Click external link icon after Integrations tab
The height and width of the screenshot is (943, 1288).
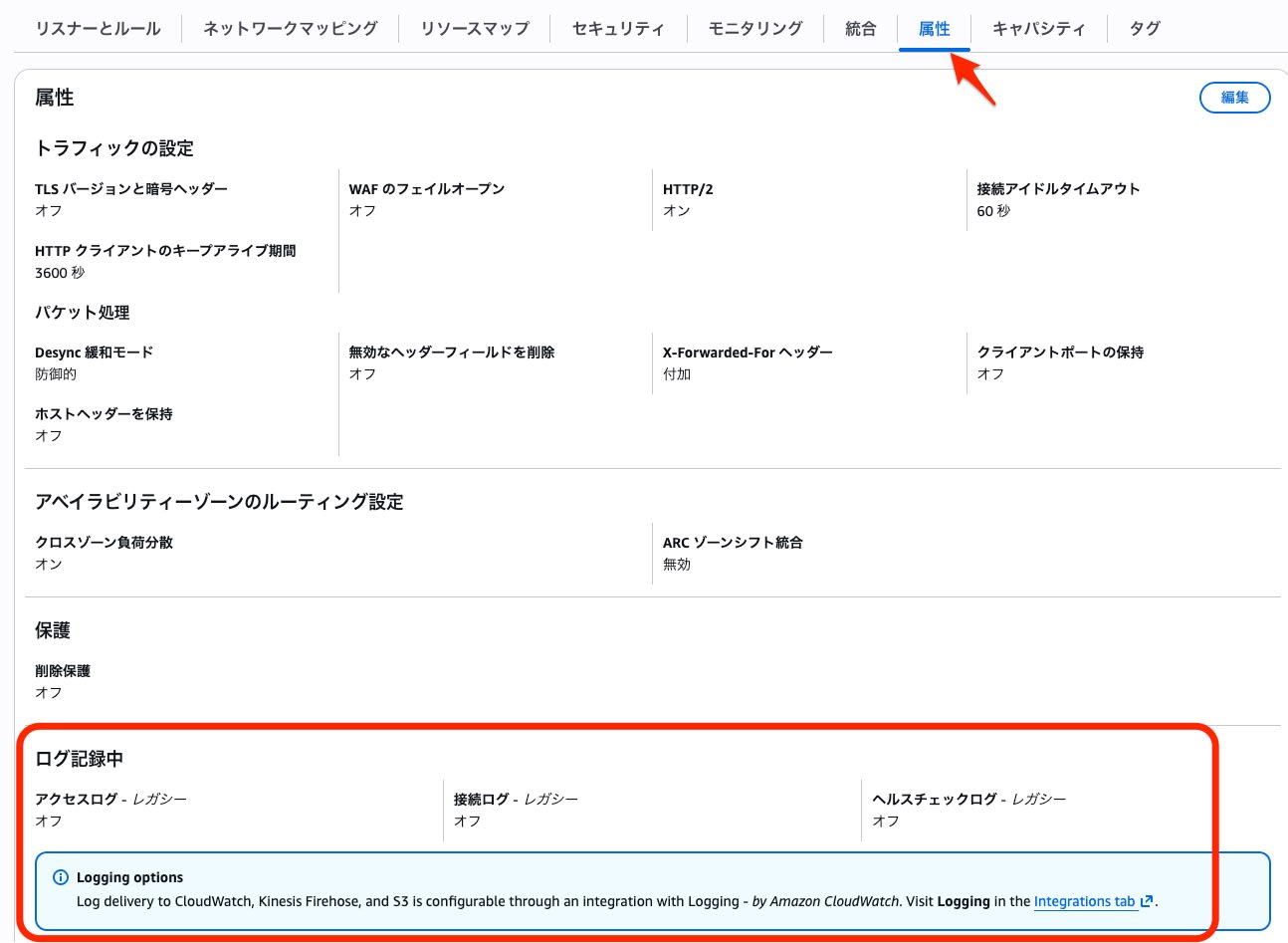point(1147,901)
